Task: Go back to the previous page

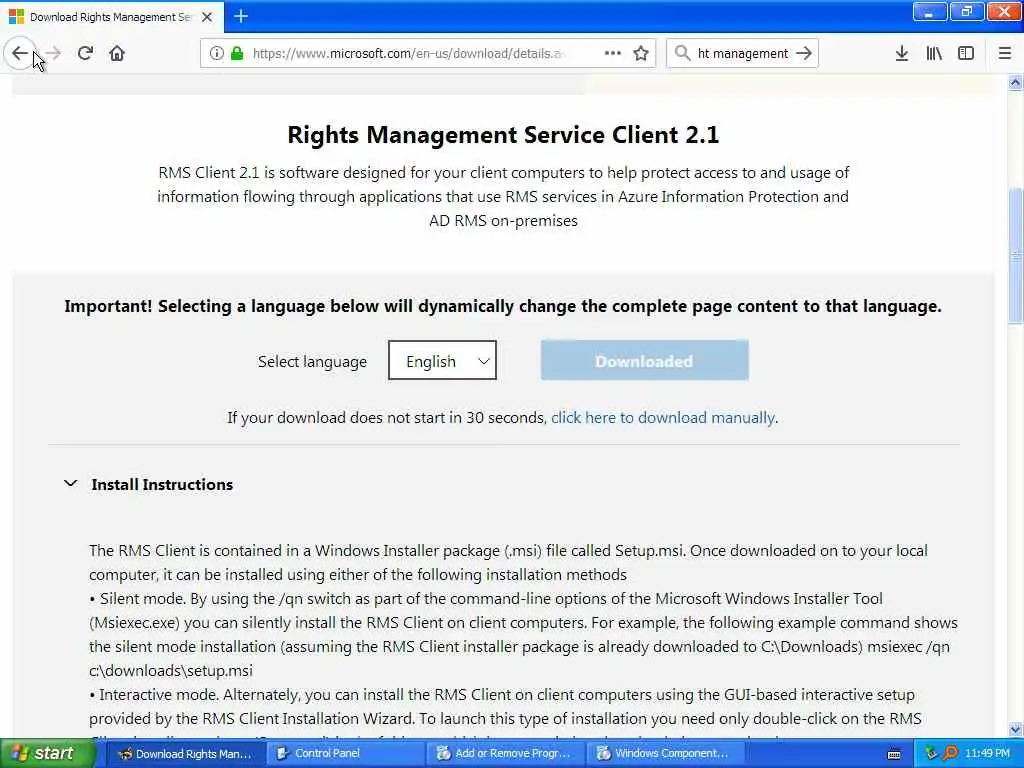Action: (x=20, y=53)
